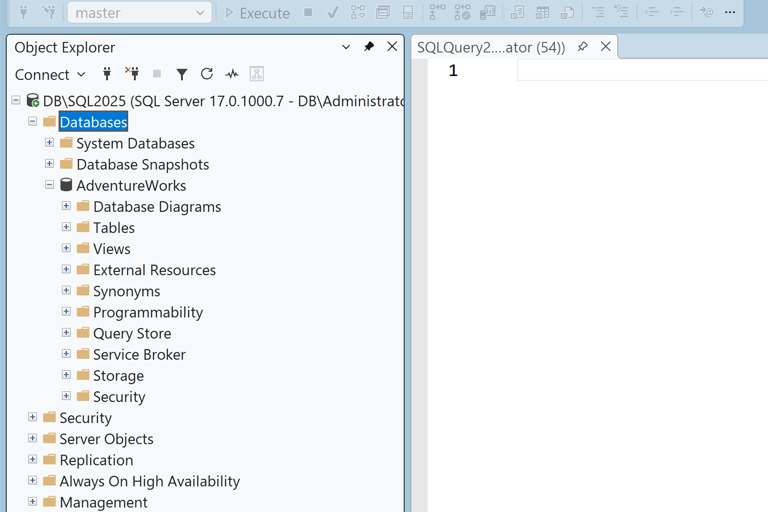The image size is (768, 512).
Task: Expand the Storage folder
Action: click(66, 375)
